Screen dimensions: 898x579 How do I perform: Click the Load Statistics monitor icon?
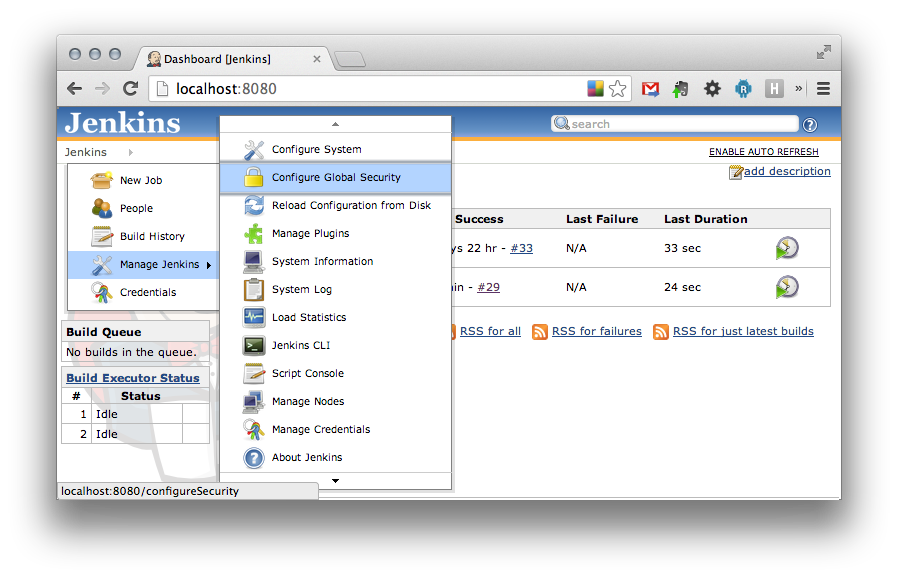(x=254, y=317)
